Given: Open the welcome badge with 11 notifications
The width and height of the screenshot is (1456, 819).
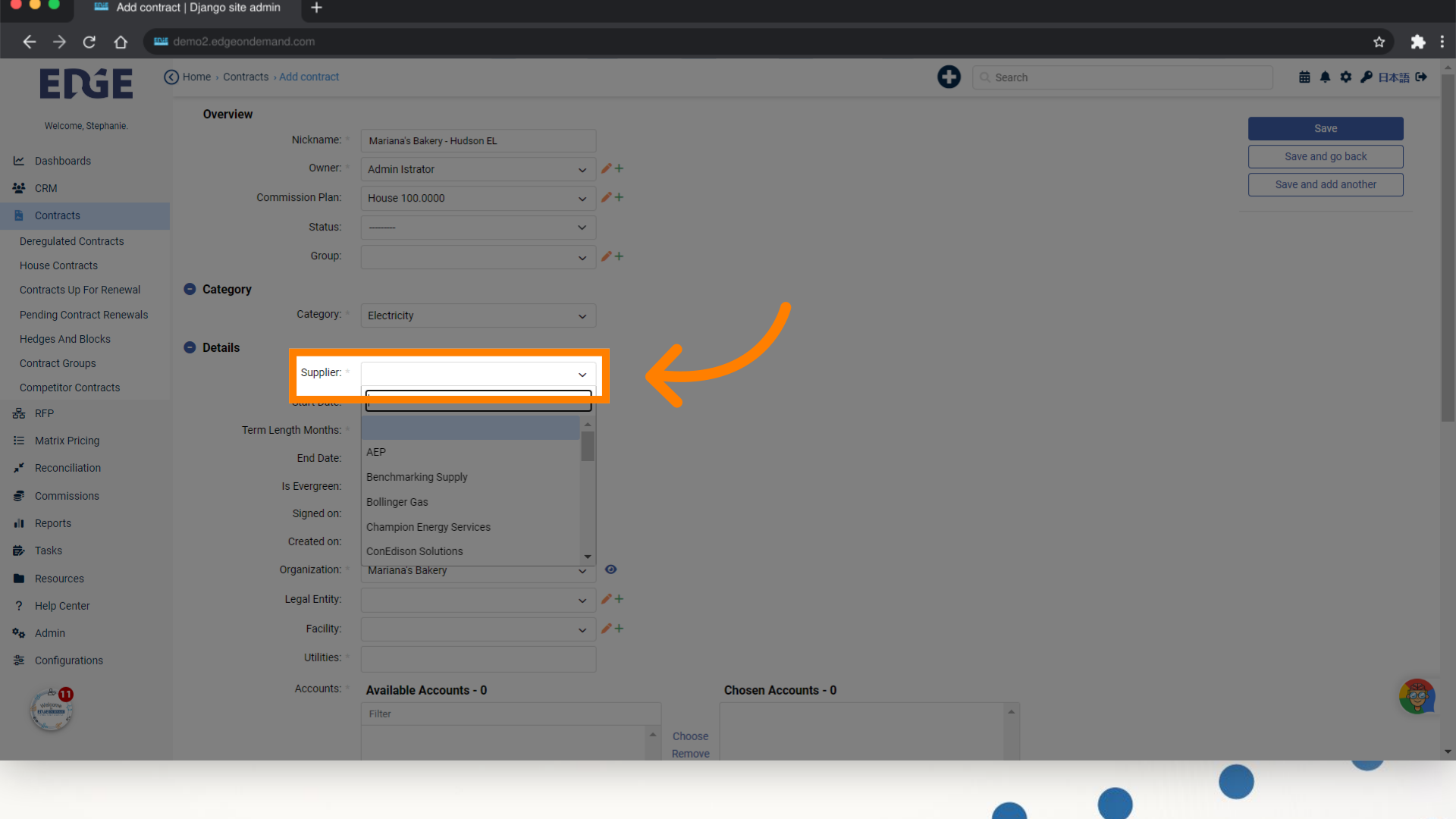Looking at the screenshot, I should coord(52,709).
